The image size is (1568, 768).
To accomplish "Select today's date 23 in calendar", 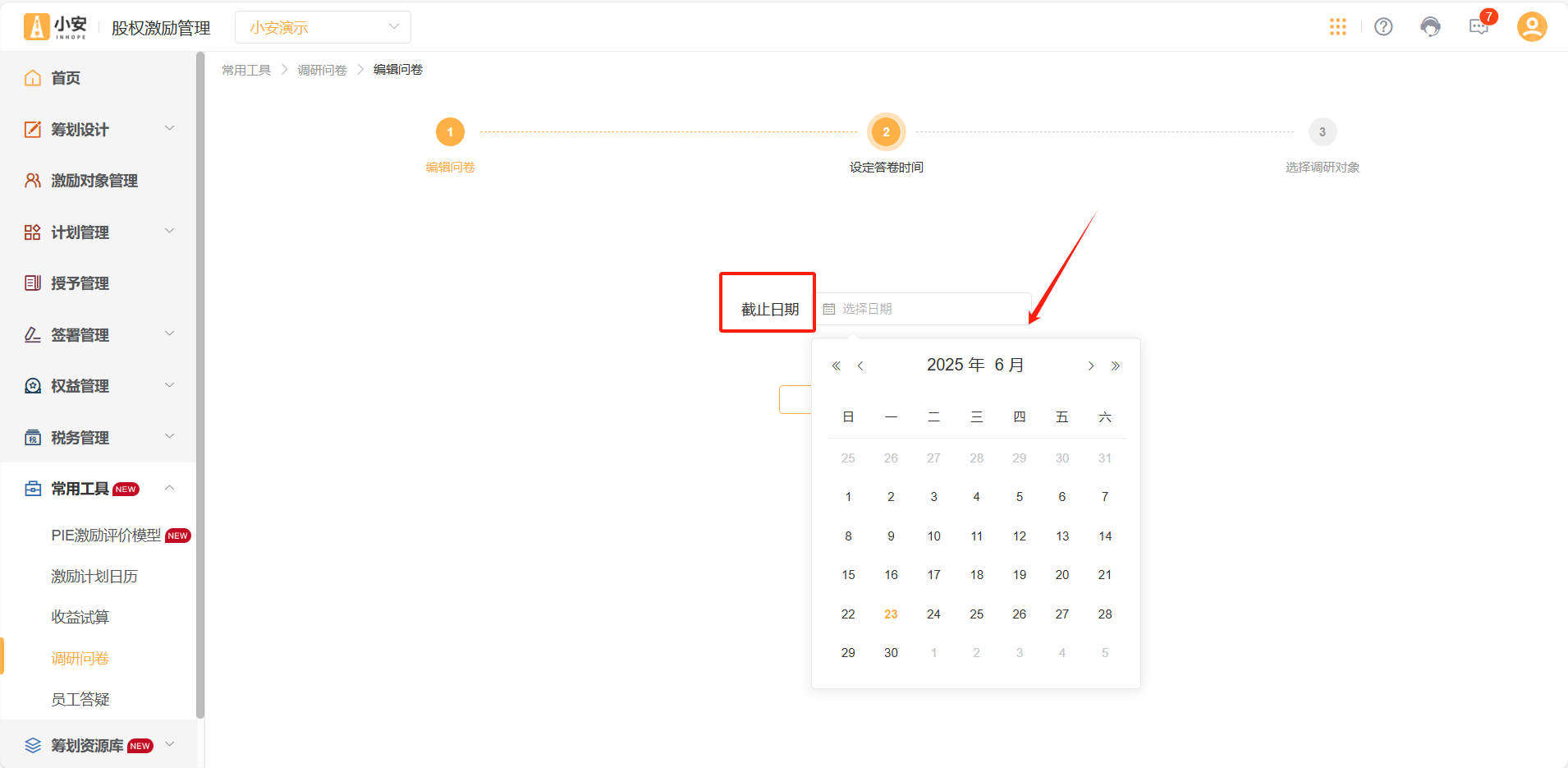I will coord(891,614).
